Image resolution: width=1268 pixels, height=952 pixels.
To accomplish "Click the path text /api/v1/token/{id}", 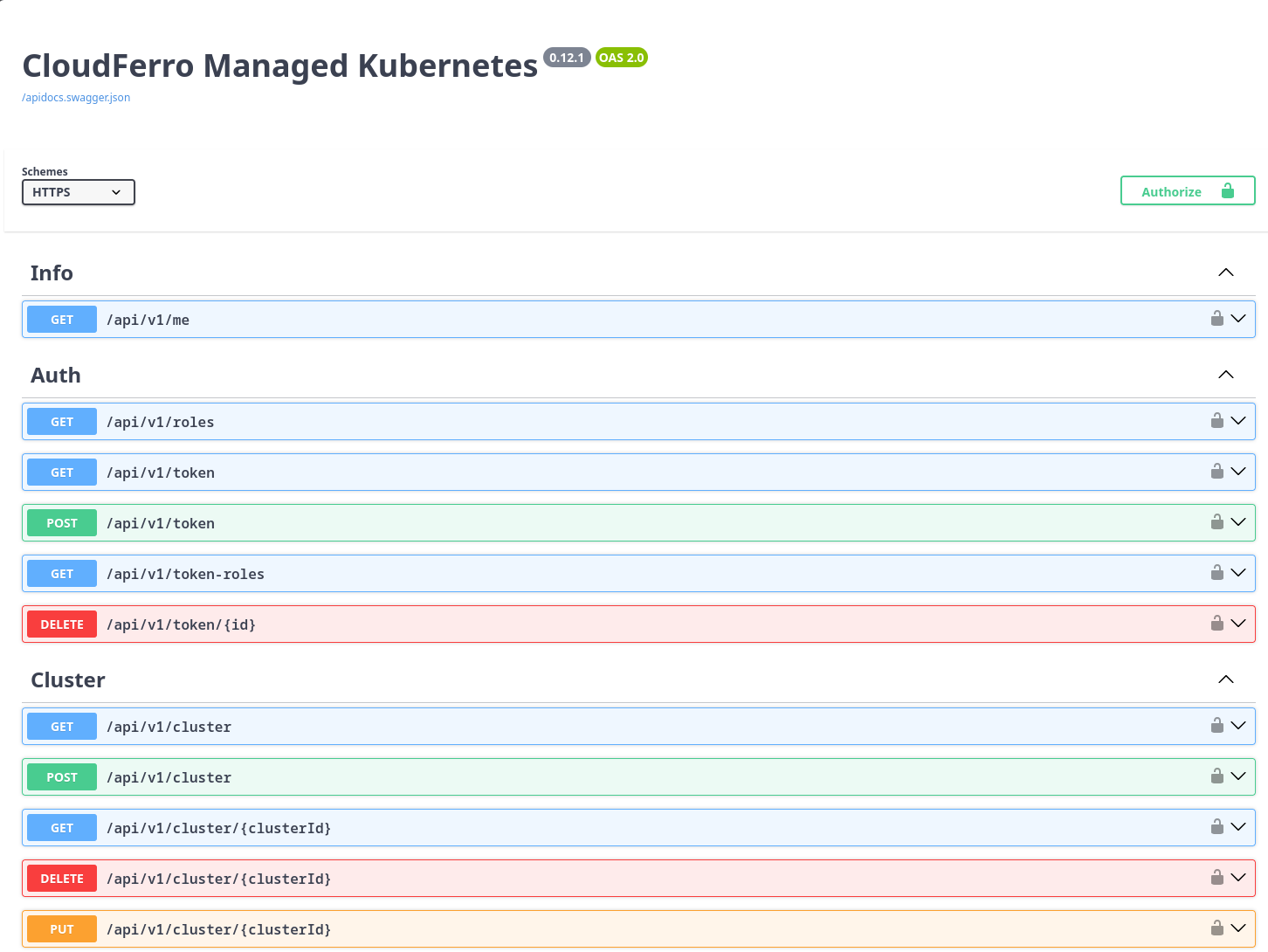I will click(x=181, y=625).
